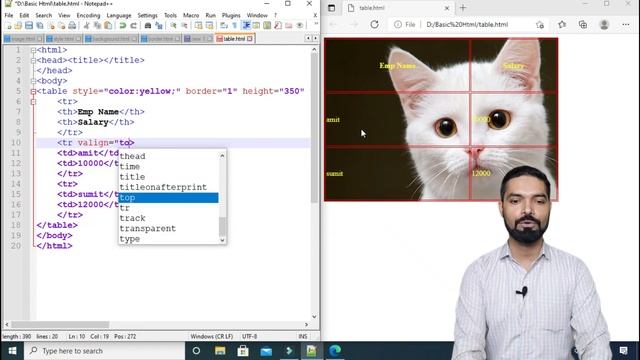Image resolution: width=640 pixels, height=360 pixels.
Task: Click autocomplete list scroll down arrow
Action: (x=222, y=240)
